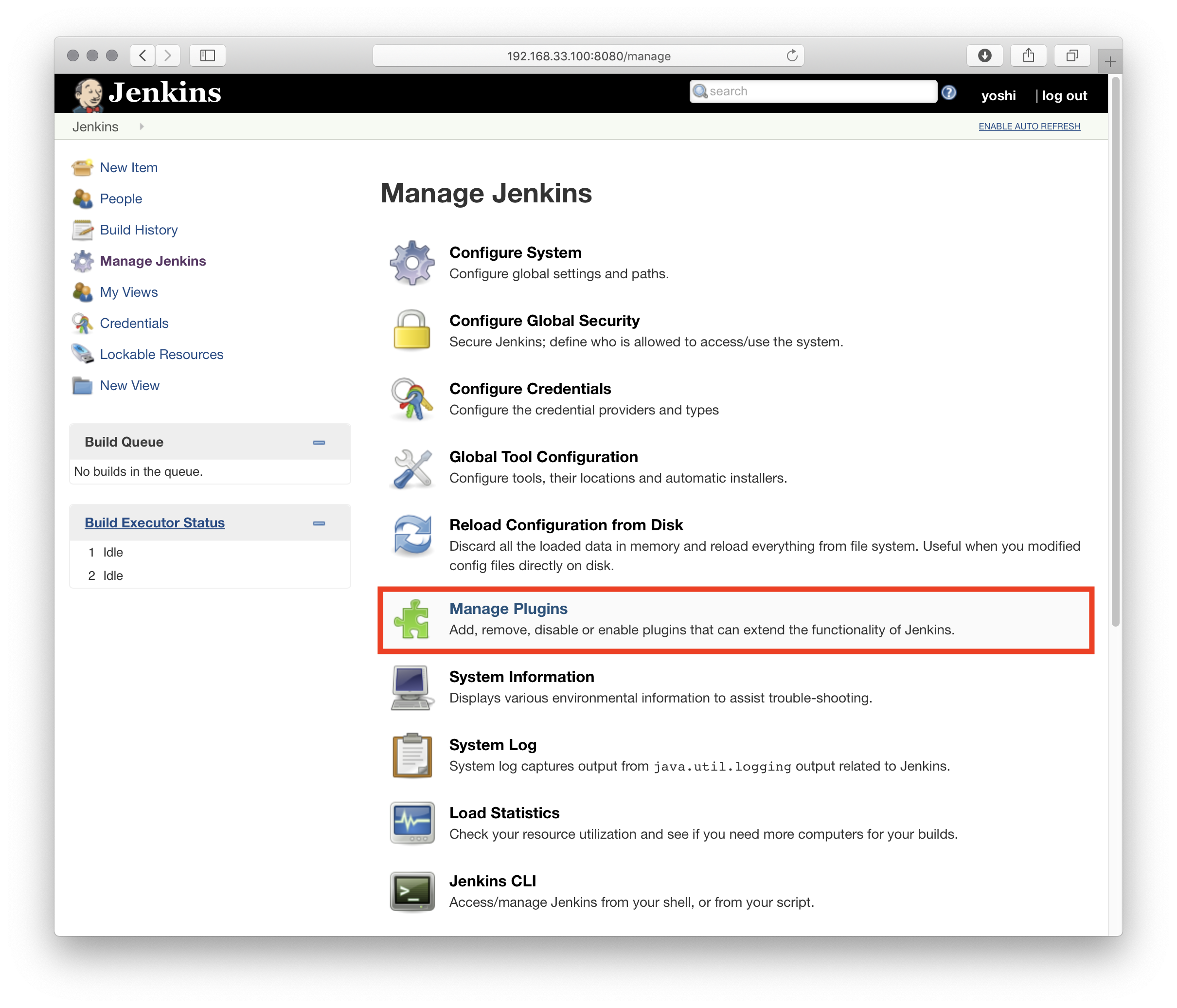Click the Configure Credentials keys icon
Viewport: 1177px width, 1008px height.
412,399
